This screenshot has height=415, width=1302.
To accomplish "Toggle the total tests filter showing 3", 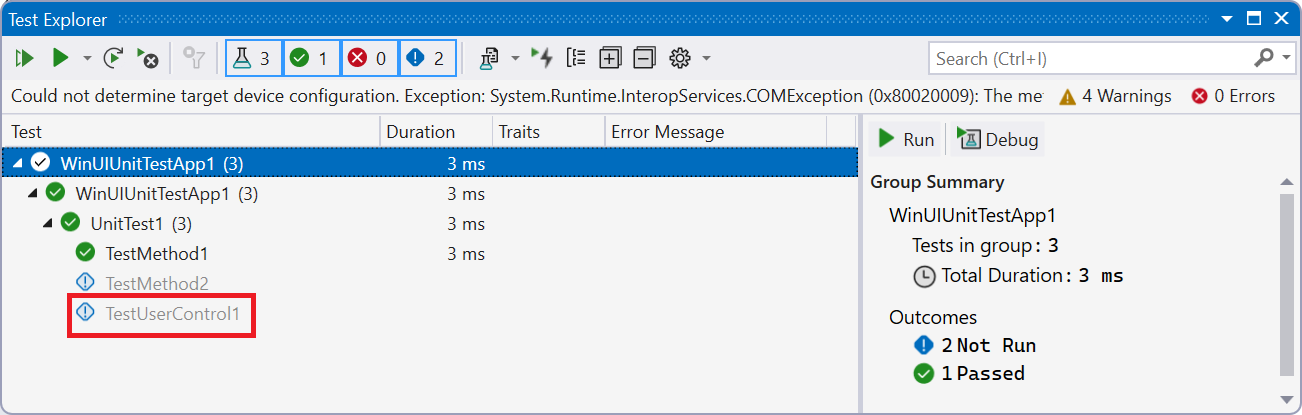I will point(254,59).
